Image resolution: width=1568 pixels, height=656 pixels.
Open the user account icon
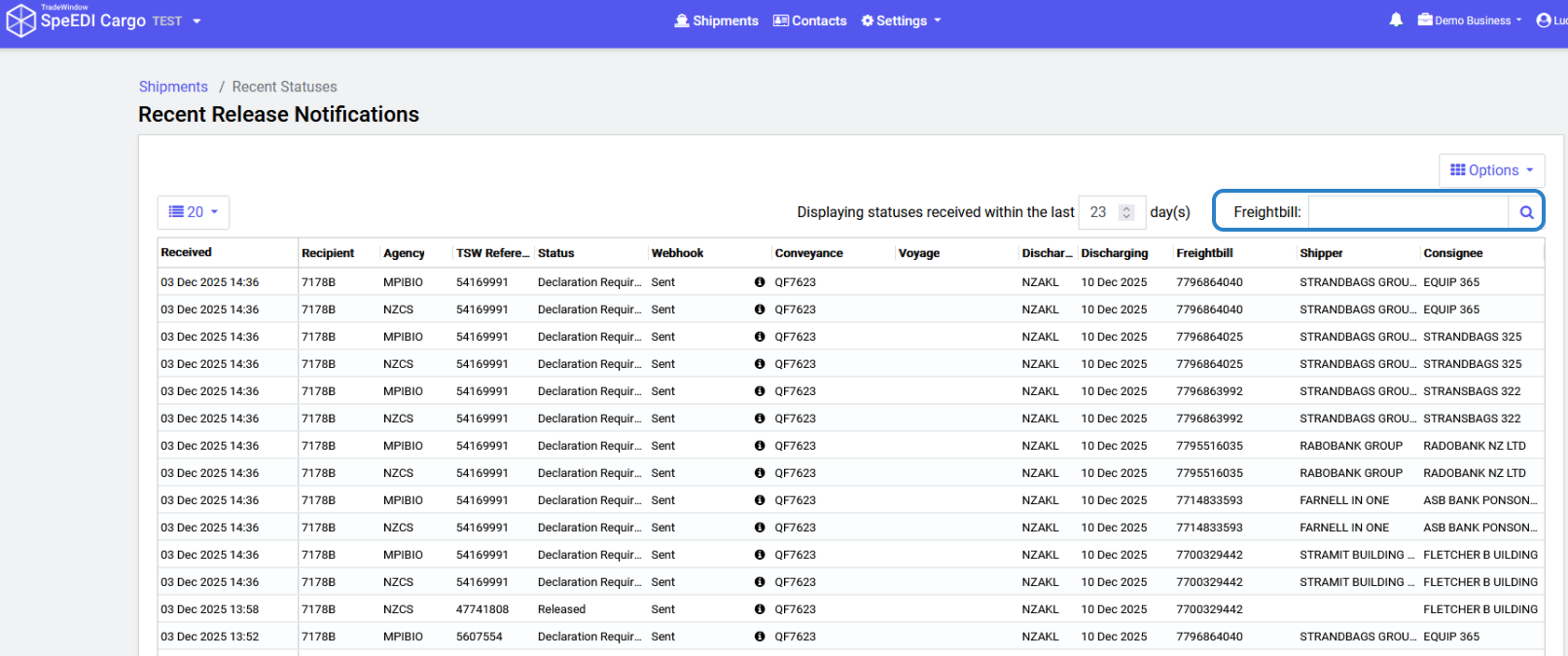[1544, 20]
